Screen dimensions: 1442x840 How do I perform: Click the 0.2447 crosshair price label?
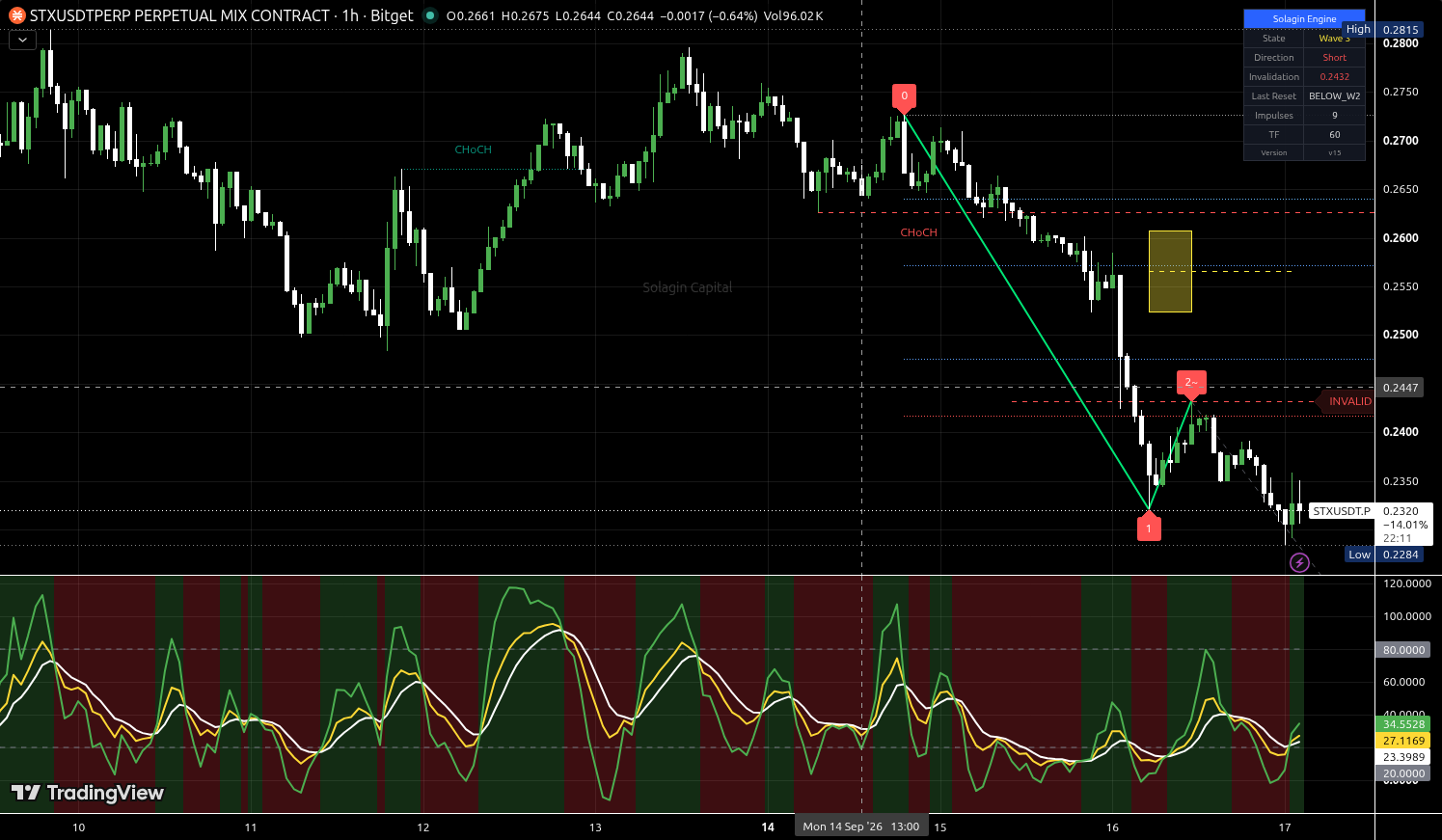tap(1401, 388)
